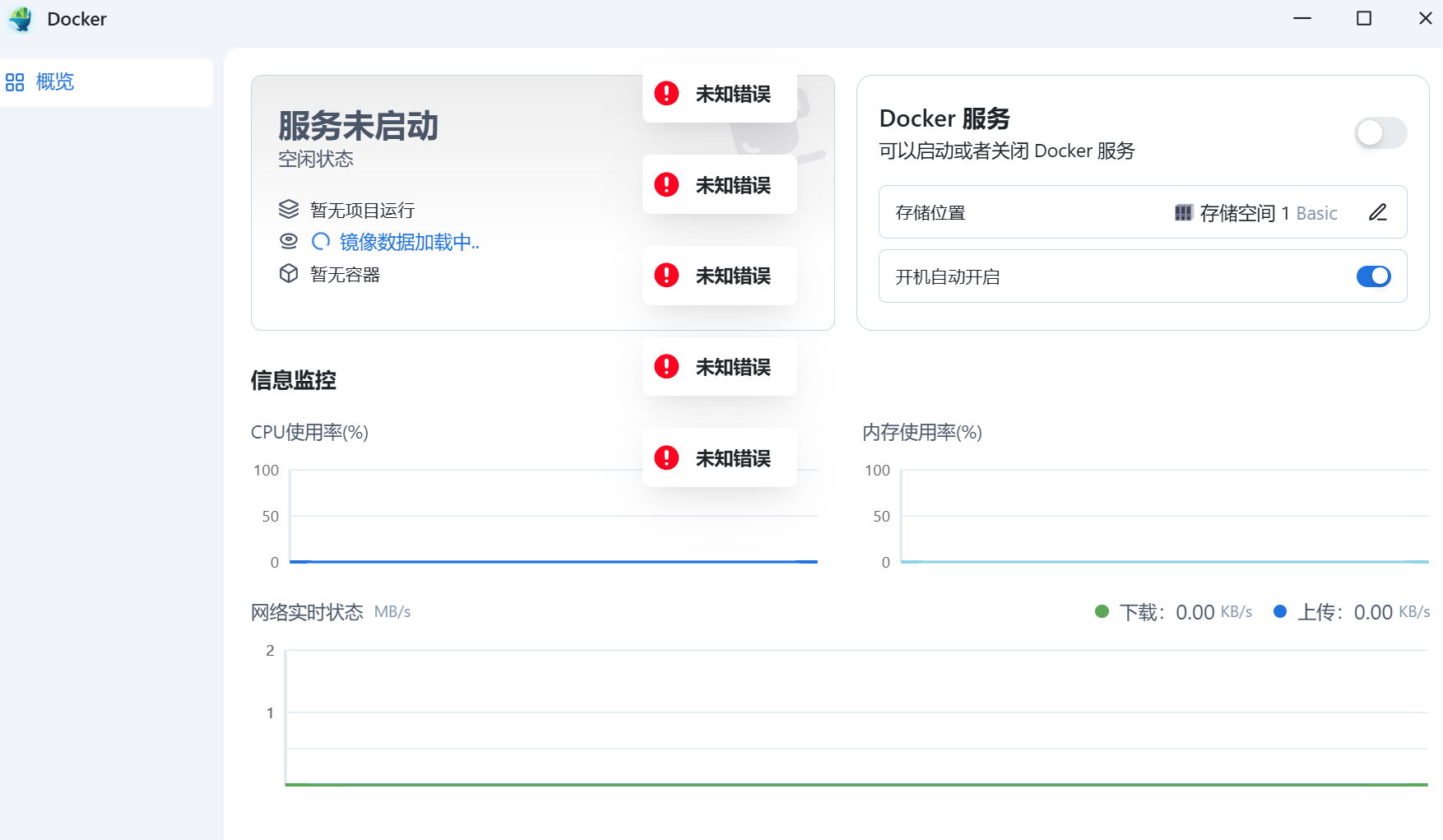Maximize the Docker window

click(1364, 18)
